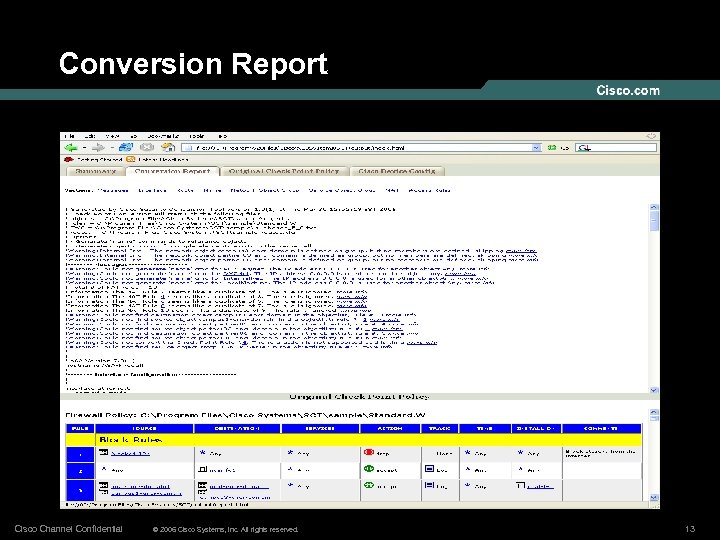Select the Conversion Report tab
The height and width of the screenshot is (540, 720).
coord(172,171)
